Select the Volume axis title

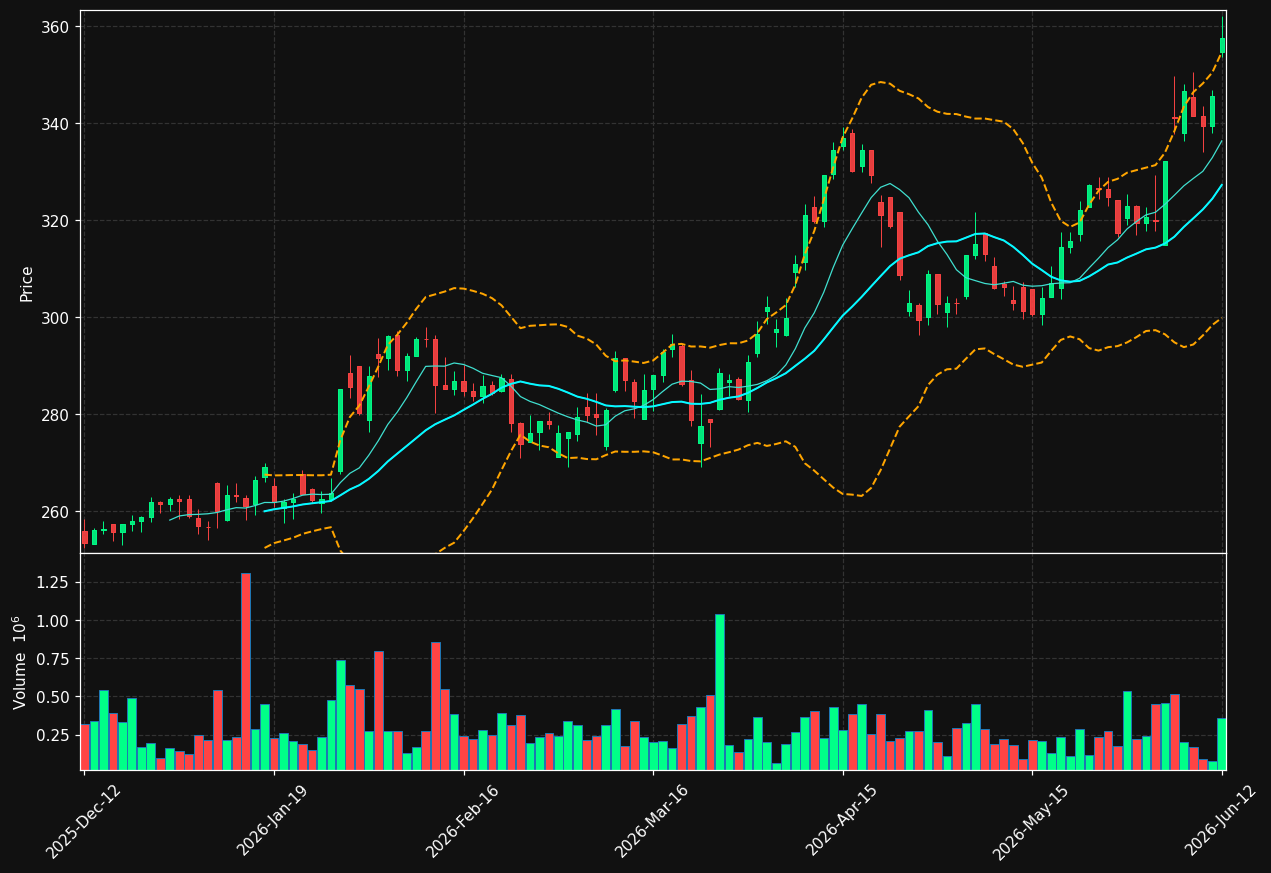pos(20,662)
